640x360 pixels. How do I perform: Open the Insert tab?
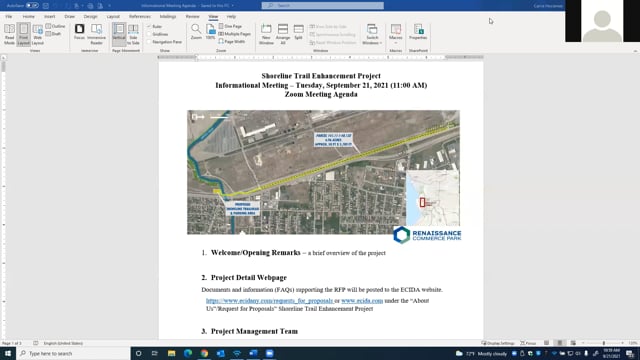point(49,17)
